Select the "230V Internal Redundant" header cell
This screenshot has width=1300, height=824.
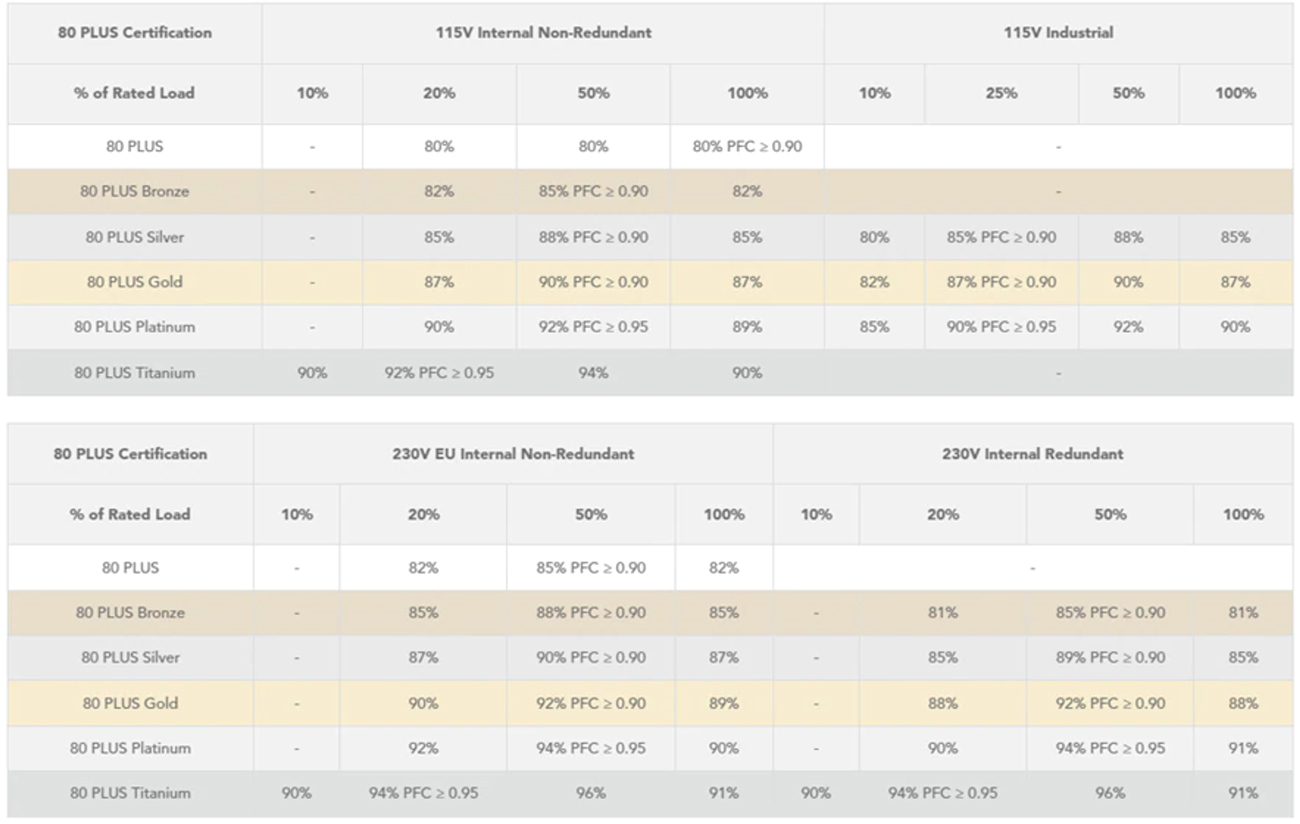point(1032,453)
